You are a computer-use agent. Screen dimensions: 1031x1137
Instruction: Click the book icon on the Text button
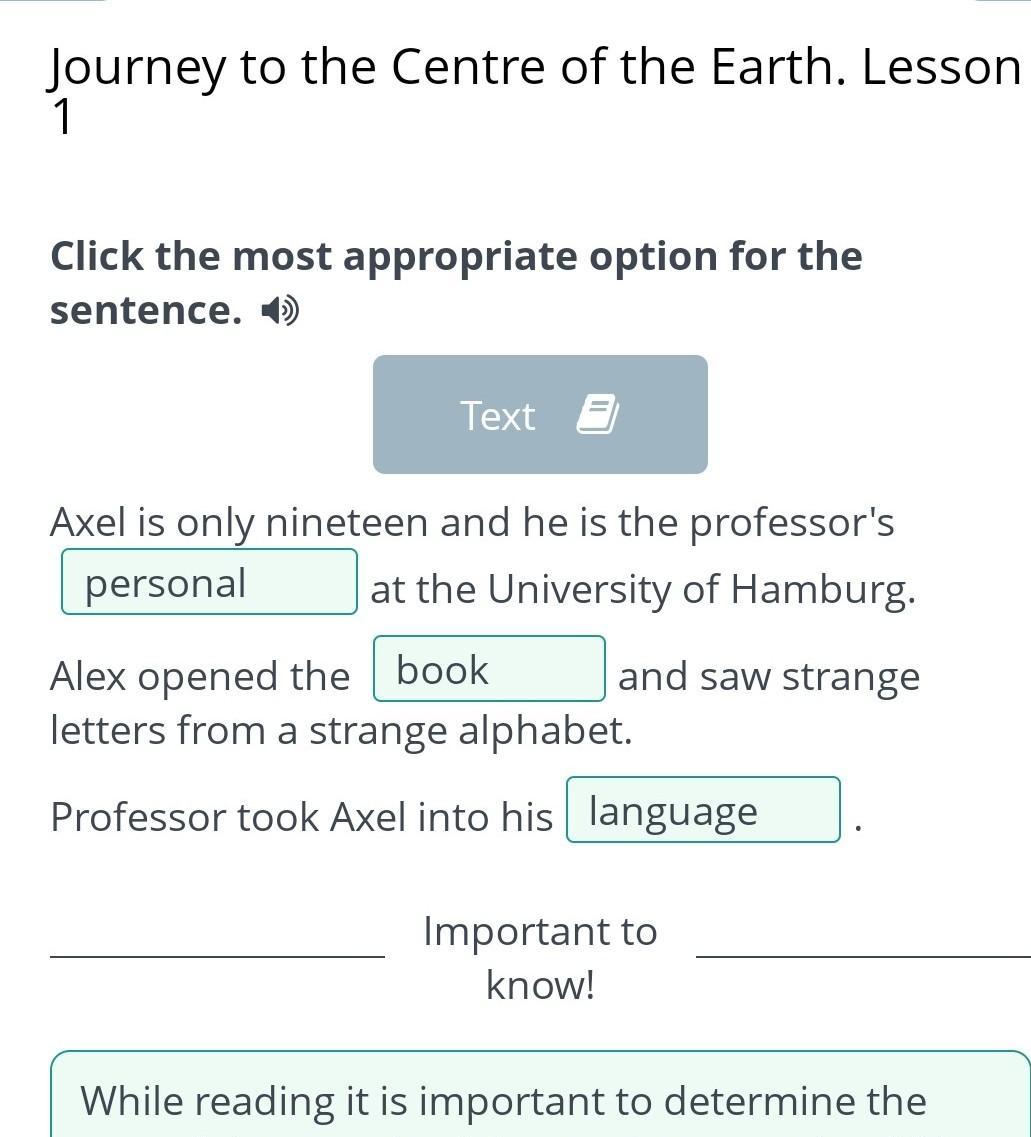click(598, 415)
